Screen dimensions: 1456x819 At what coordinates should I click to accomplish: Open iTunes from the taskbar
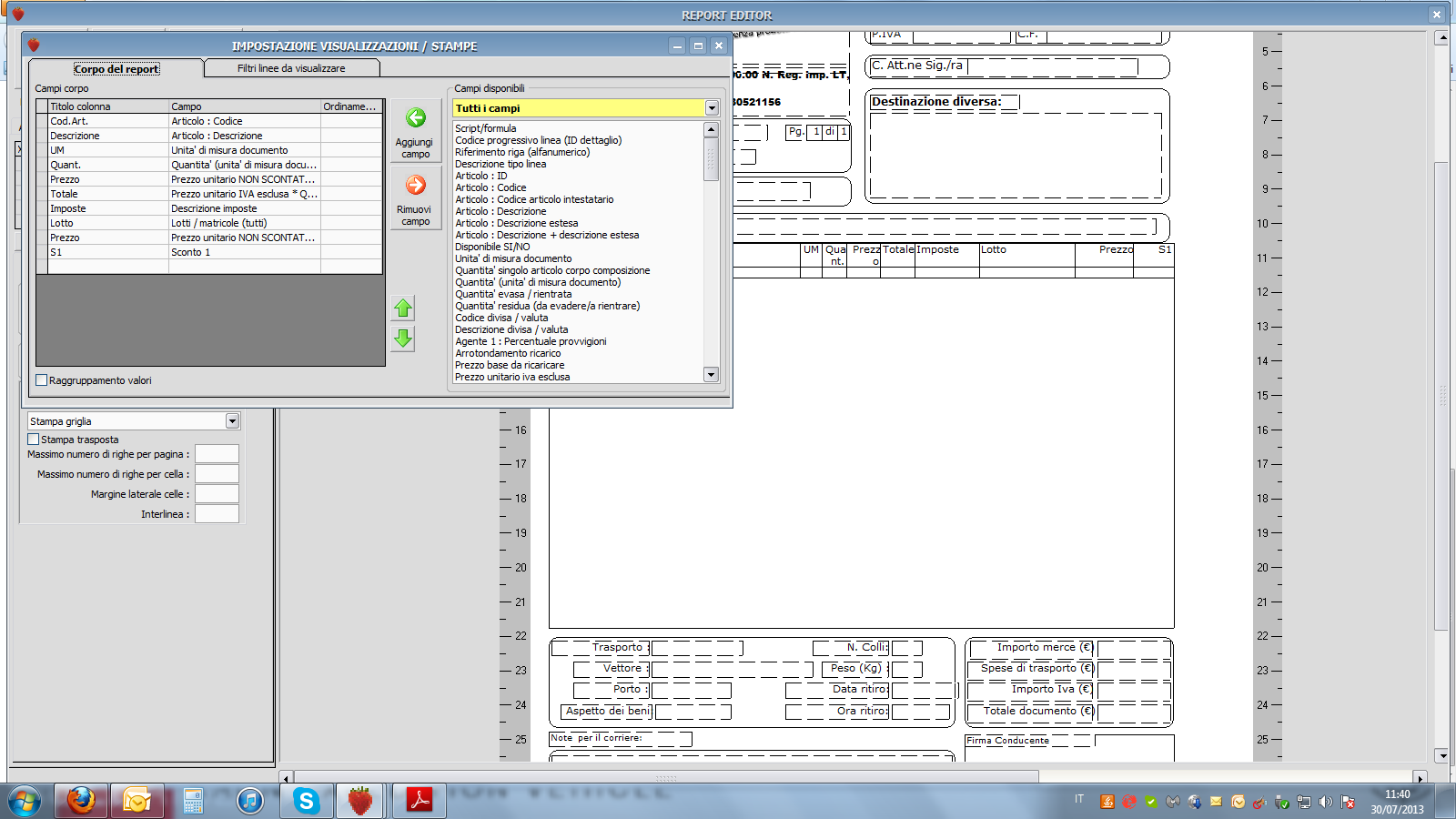(x=249, y=801)
